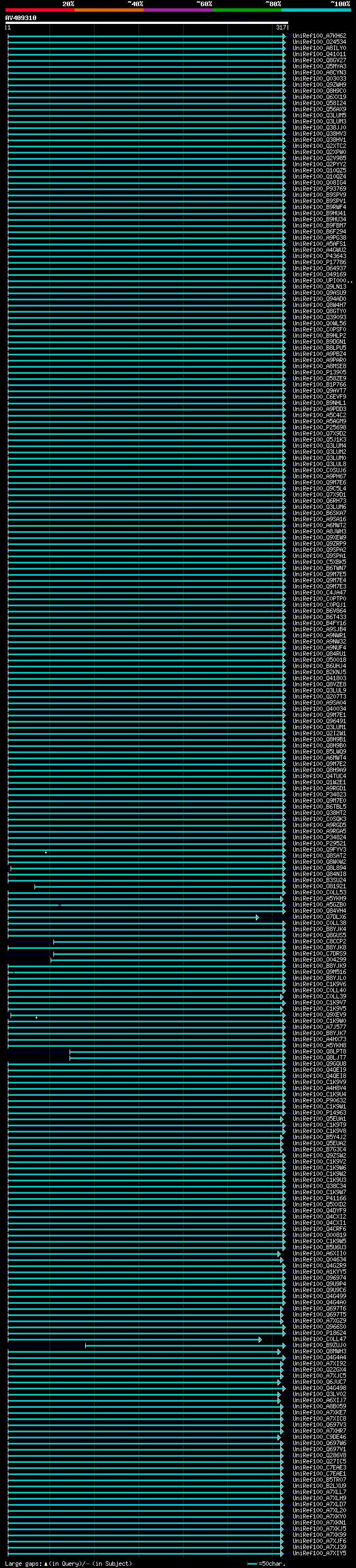Click the cyan ~100% identity legend segment
356x1568 pixels.
coord(317,11)
